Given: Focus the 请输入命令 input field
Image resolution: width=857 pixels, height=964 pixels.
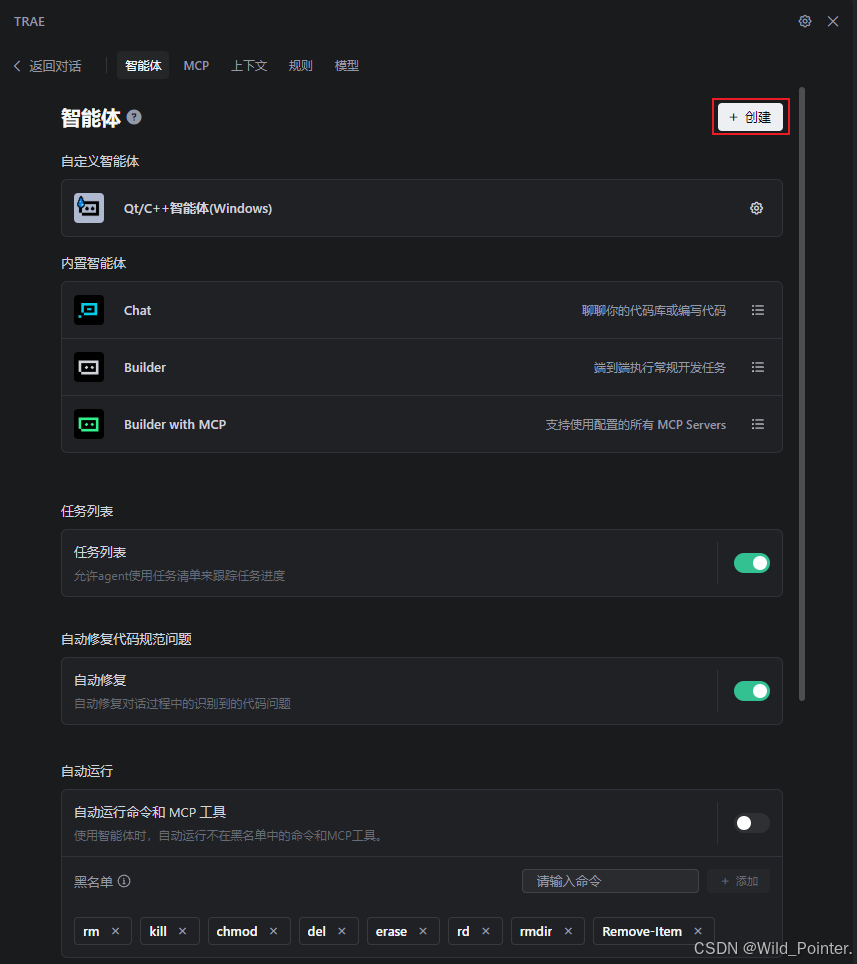Looking at the screenshot, I should tap(610, 881).
